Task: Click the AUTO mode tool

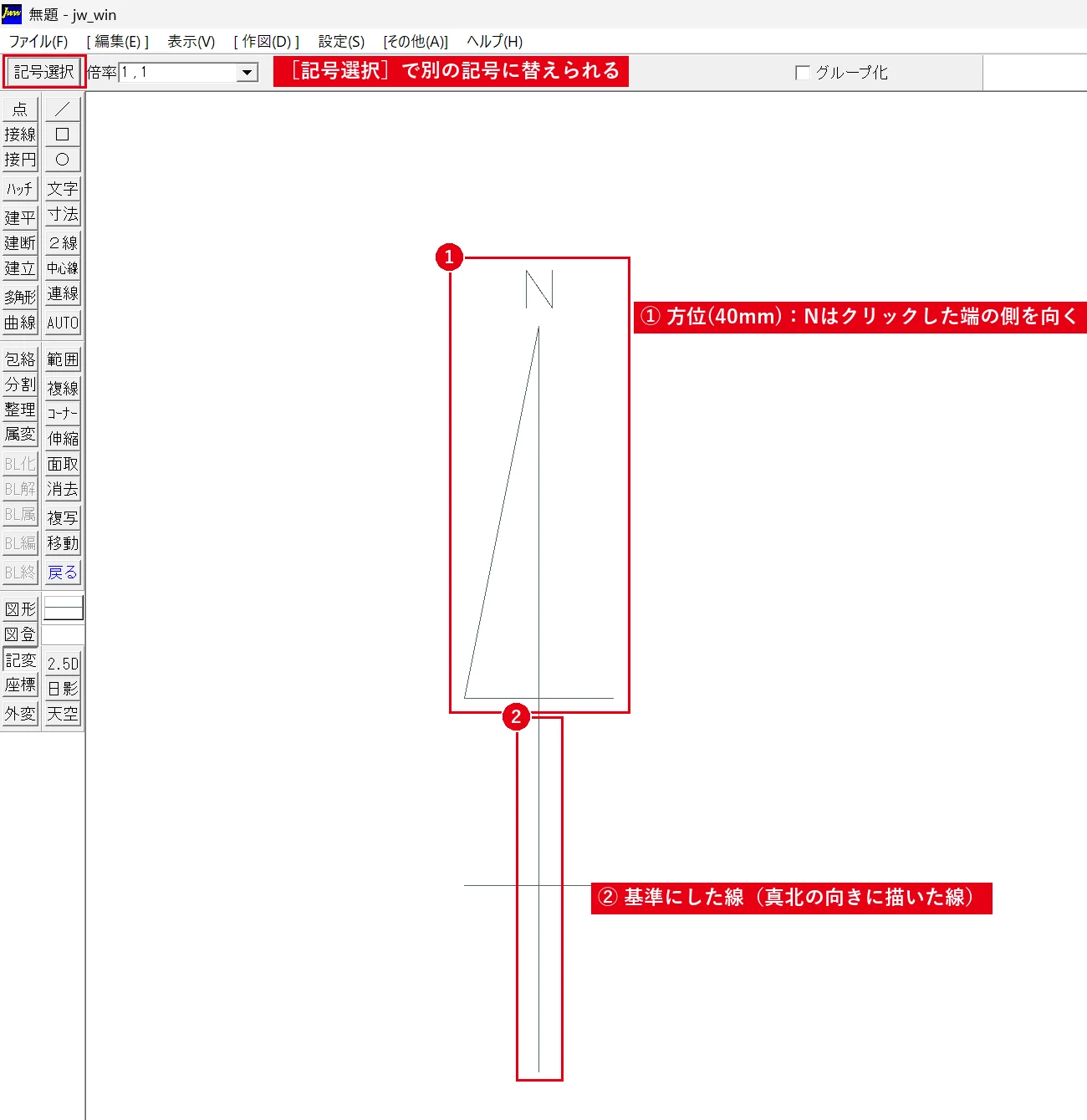Action: point(63,323)
